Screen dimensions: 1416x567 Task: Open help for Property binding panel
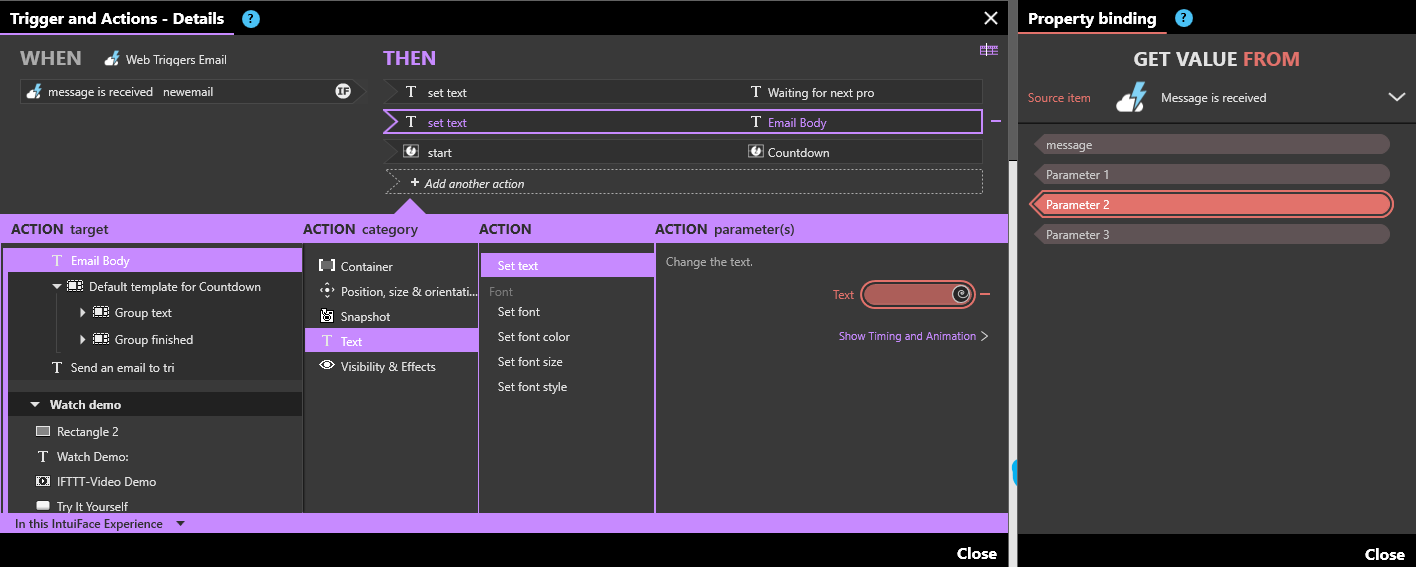click(1184, 18)
